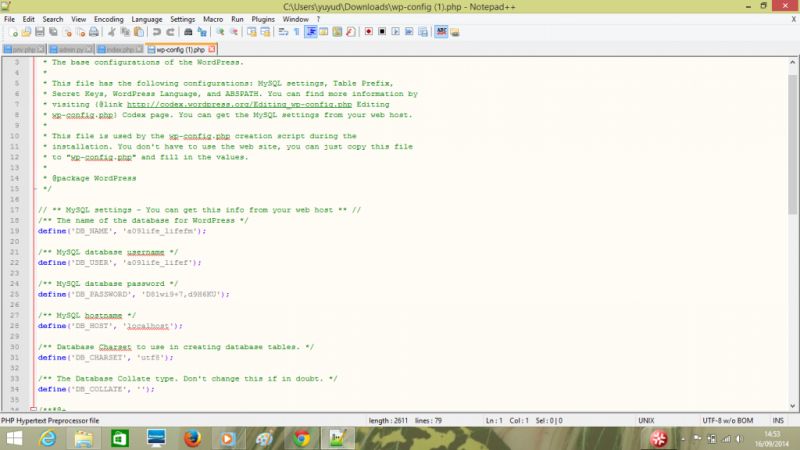The width and height of the screenshot is (800, 450).
Task: Click the Save All toolbar icon
Action: click(x=53, y=32)
